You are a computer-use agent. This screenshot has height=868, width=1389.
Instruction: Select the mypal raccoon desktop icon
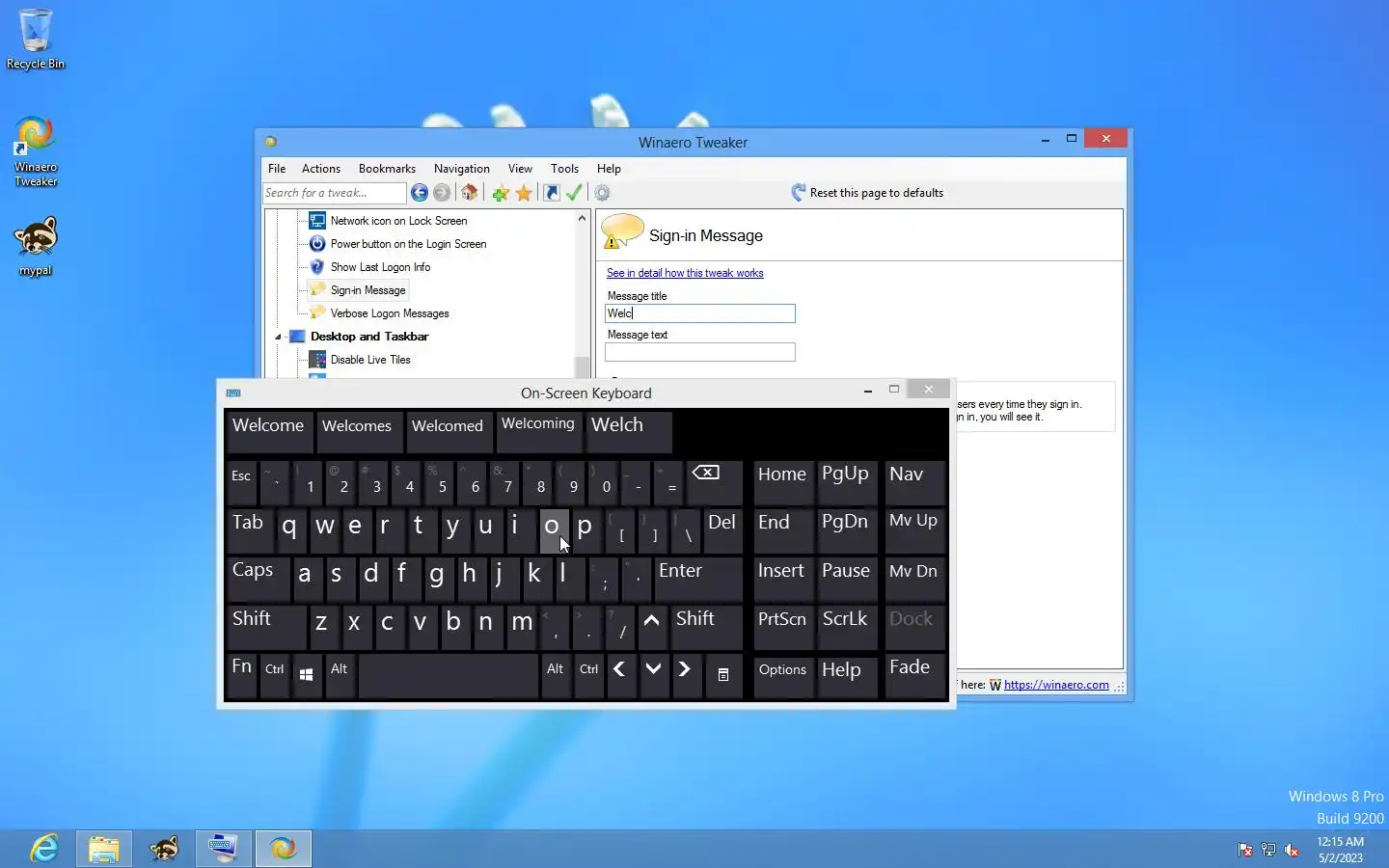[36, 247]
